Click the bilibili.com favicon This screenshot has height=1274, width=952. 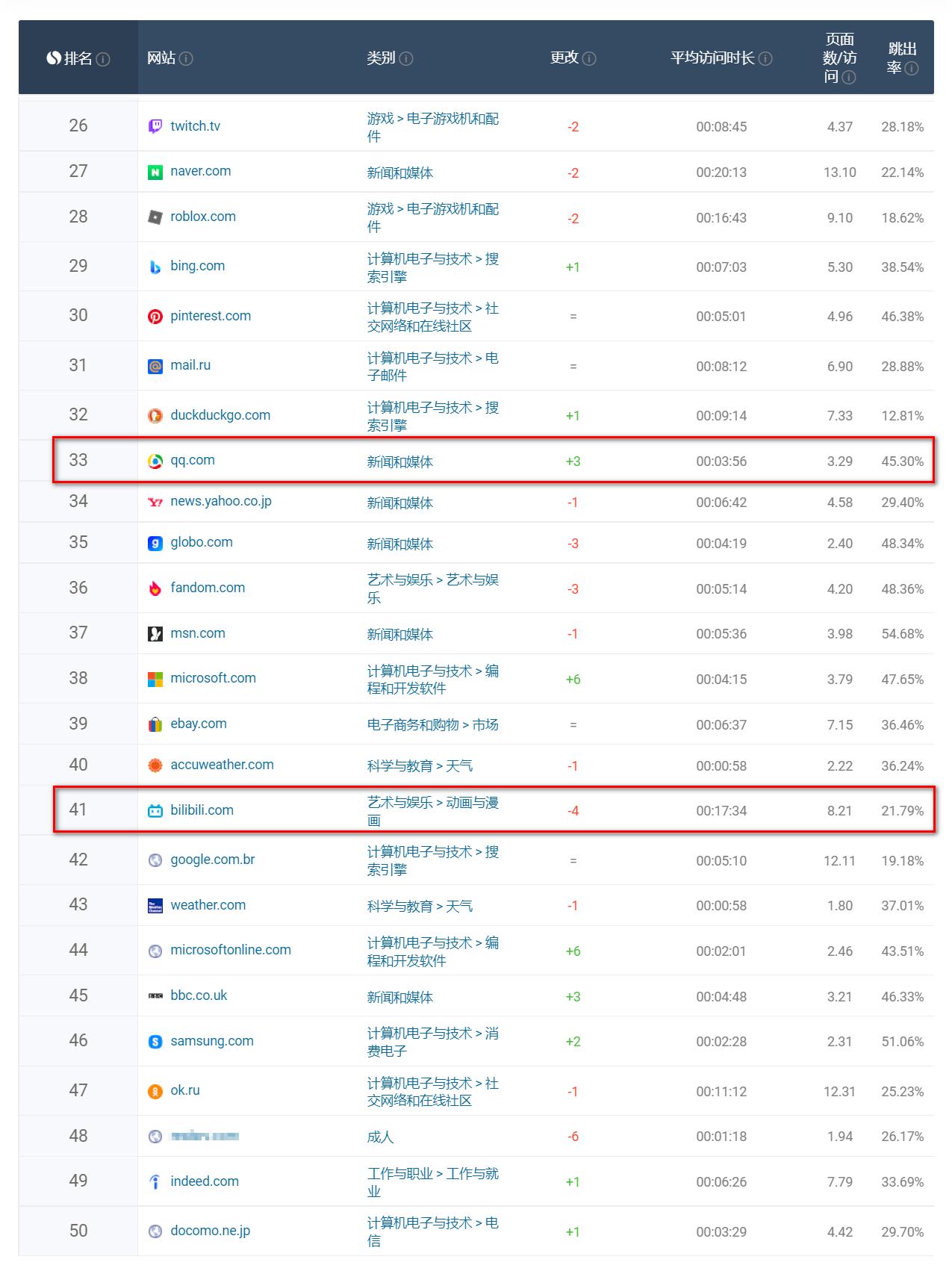[x=155, y=811]
